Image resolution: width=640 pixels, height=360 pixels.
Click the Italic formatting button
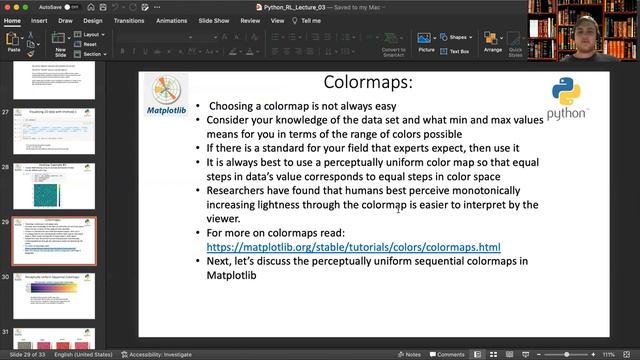point(133,51)
